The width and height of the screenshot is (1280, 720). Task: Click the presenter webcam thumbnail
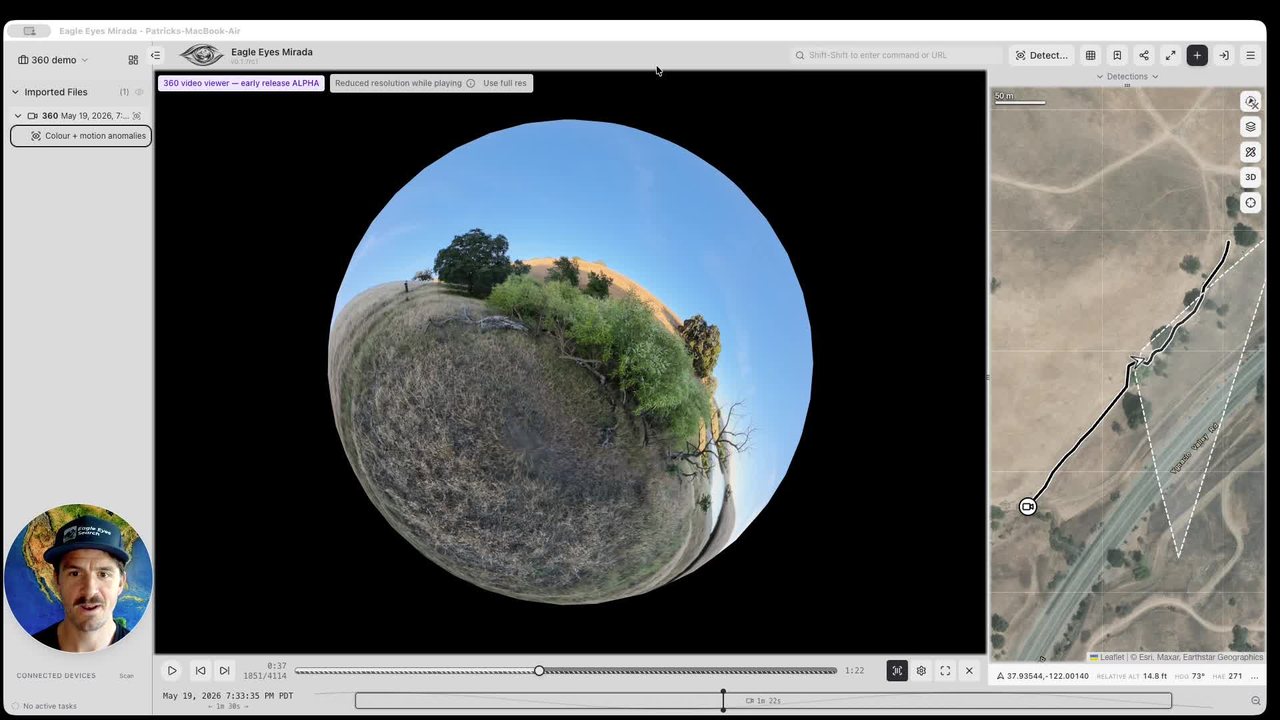(x=78, y=579)
